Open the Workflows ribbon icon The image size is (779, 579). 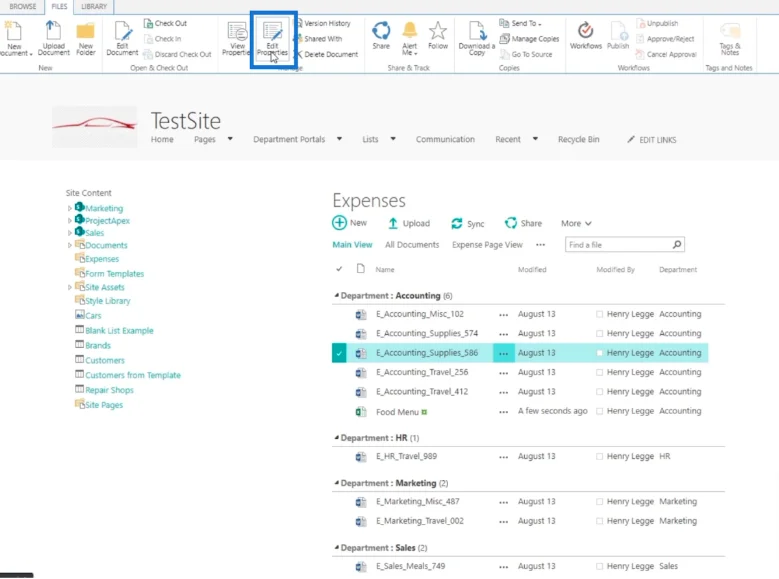(x=586, y=35)
